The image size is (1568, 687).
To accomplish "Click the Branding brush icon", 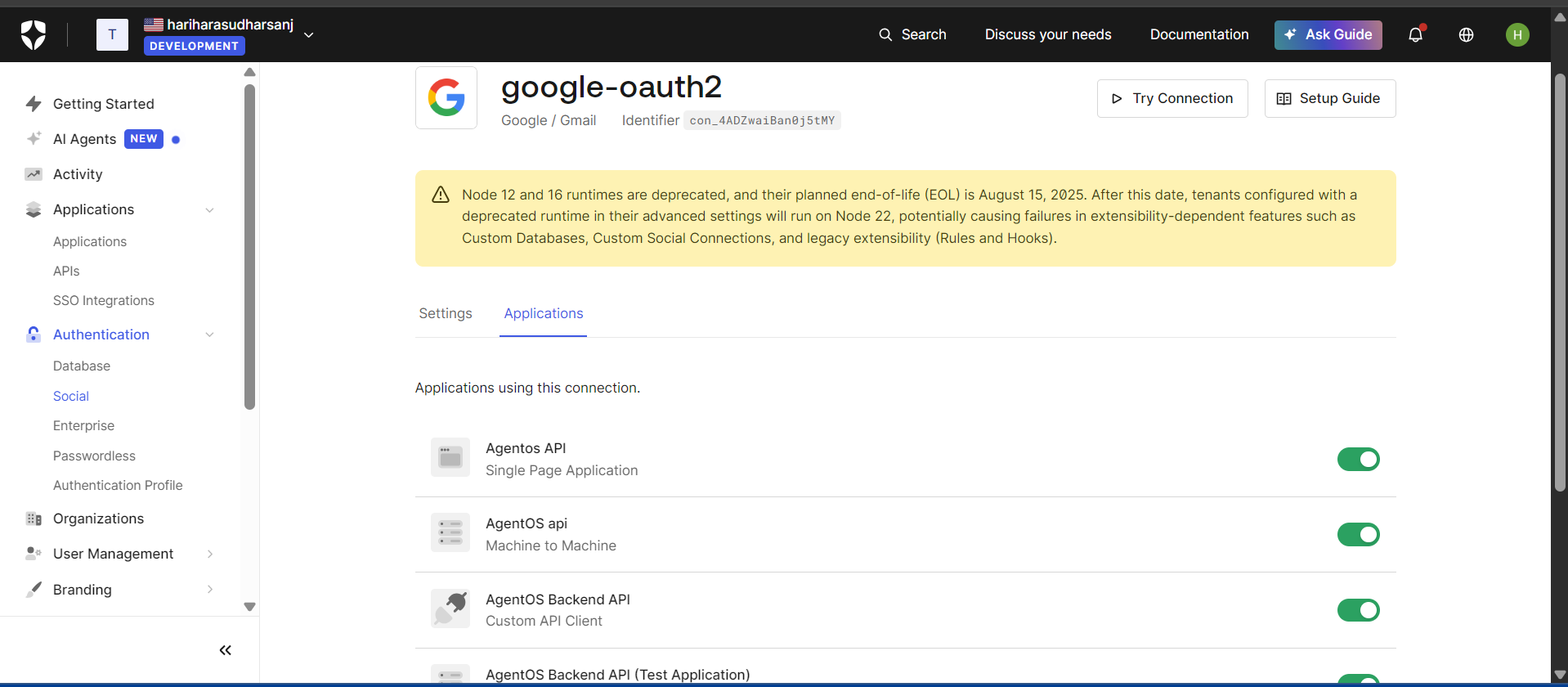I will 34,590.
